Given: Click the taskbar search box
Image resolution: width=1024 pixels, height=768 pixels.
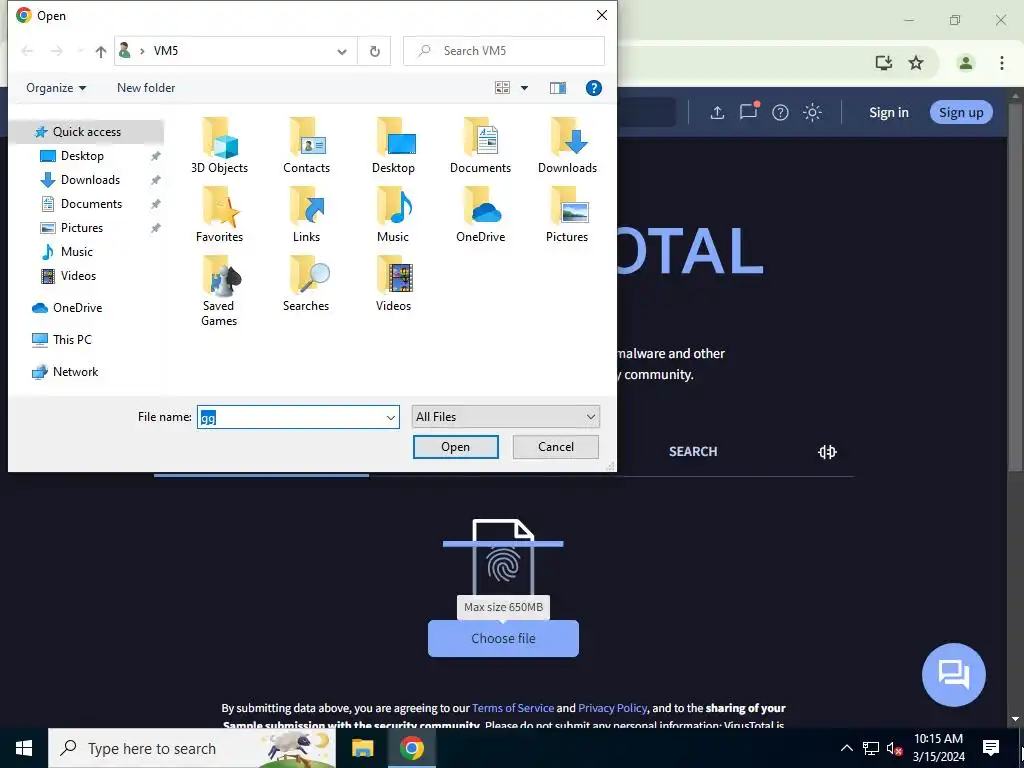Looking at the screenshot, I should (192, 748).
